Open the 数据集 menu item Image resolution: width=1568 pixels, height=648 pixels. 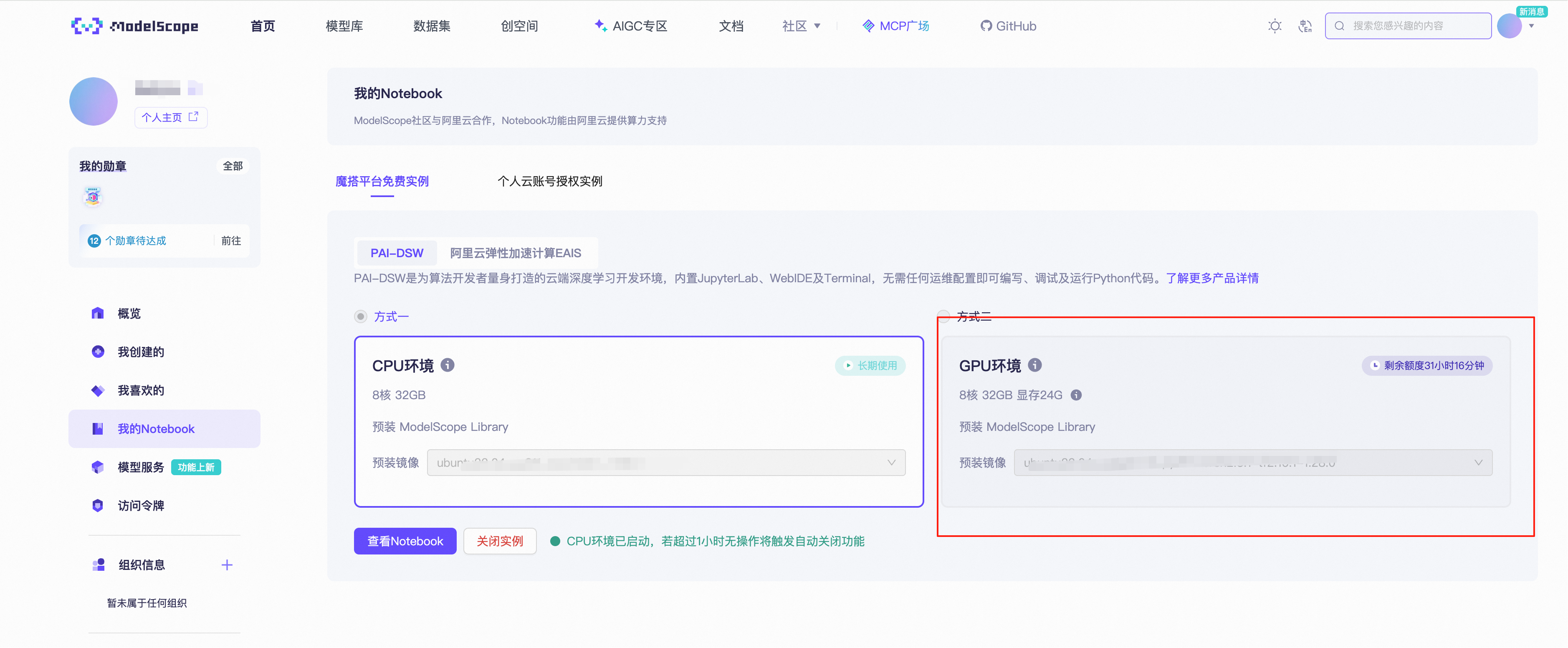pyautogui.click(x=432, y=25)
